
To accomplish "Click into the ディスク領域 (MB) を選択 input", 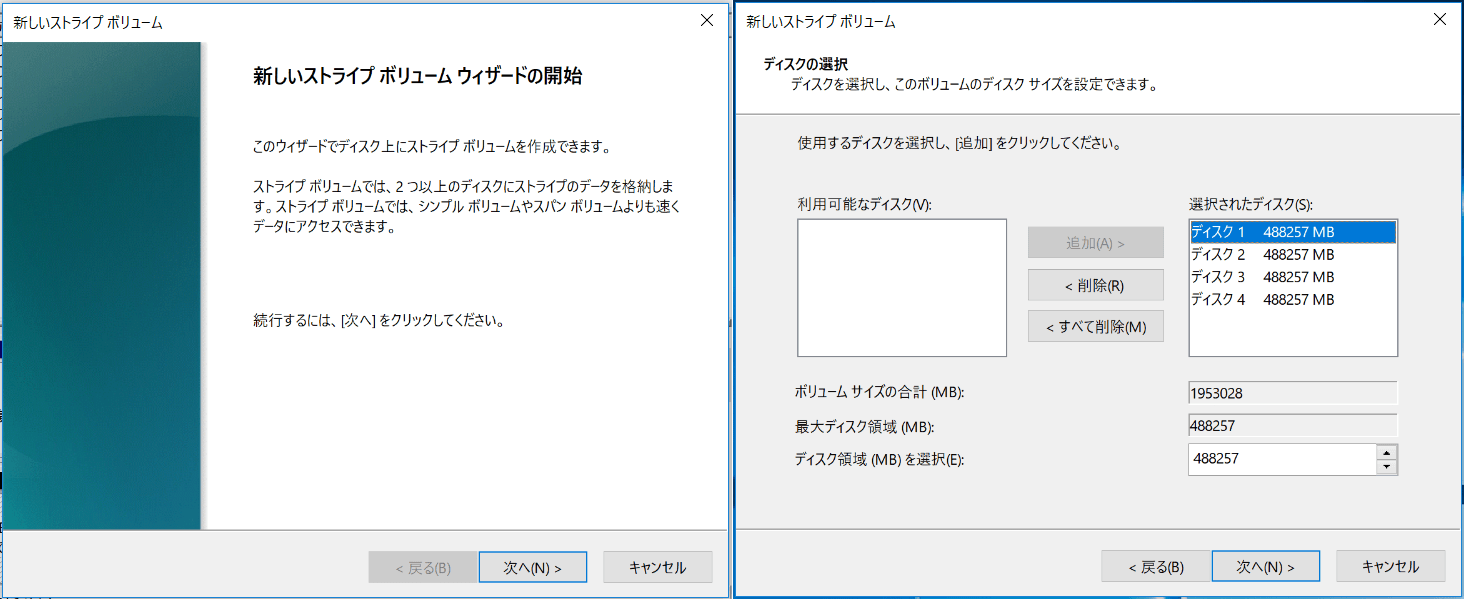I will pyautogui.click(x=1282, y=459).
